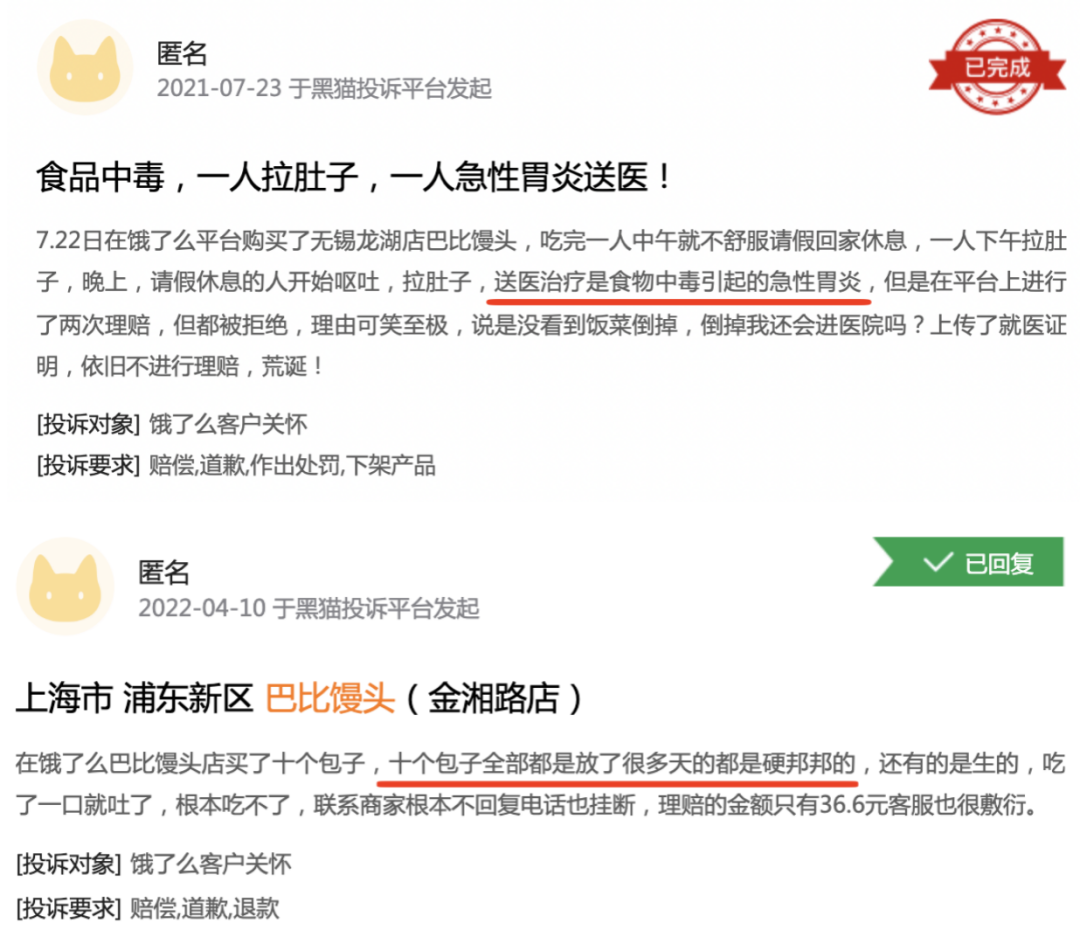The image size is (1080, 951).
Task: Click 赔偿,道歉,退款 demand line
Action: [x=205, y=908]
